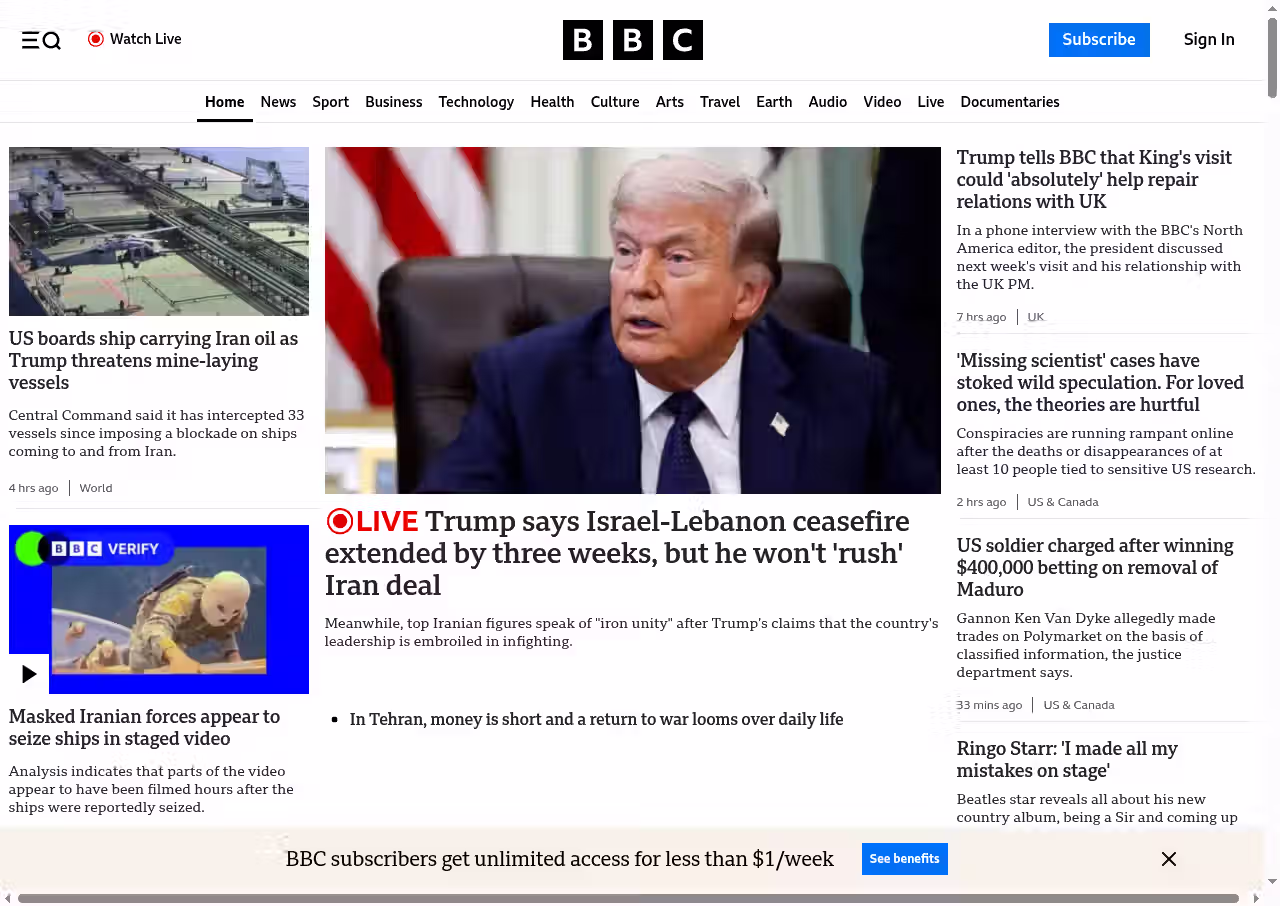
Task: Click the BBC logo
Action: point(632,40)
